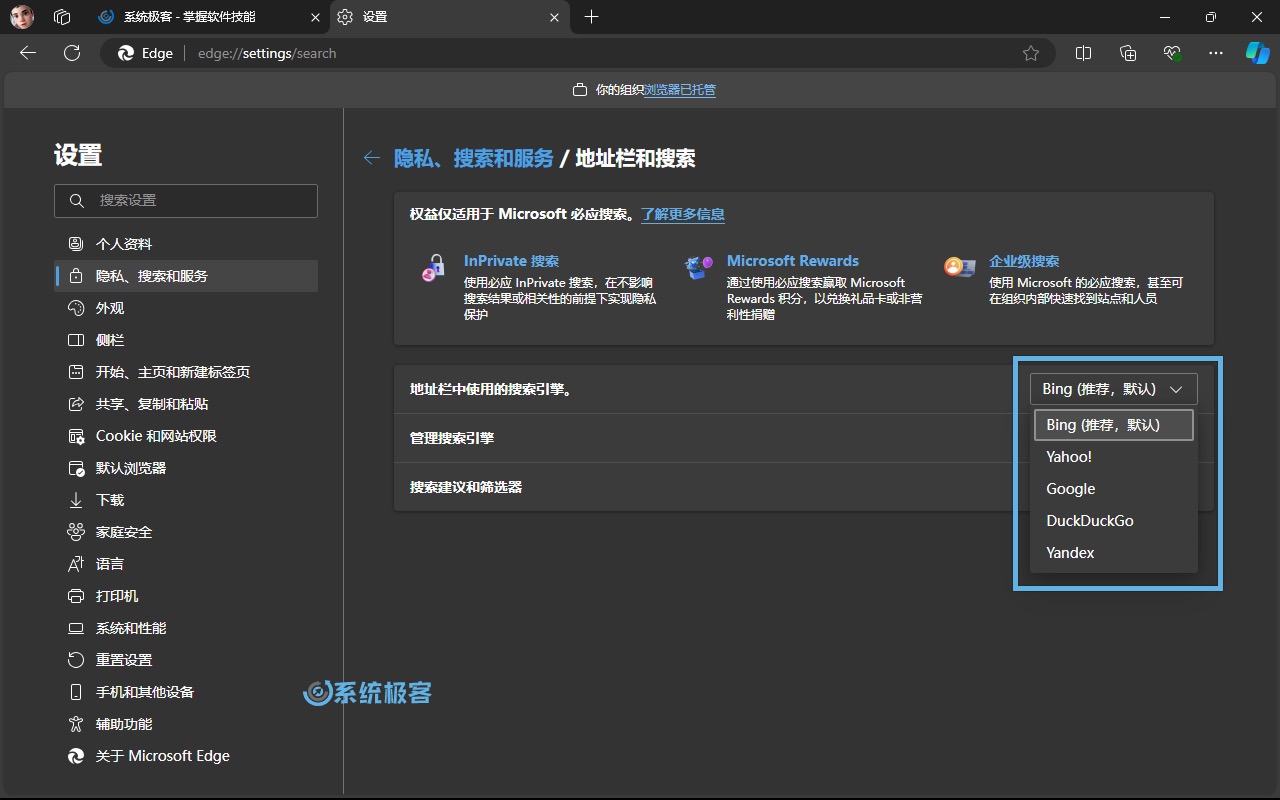Open the 企业级搜索 link
Image resolution: width=1280 pixels, height=800 pixels.
click(1024, 261)
